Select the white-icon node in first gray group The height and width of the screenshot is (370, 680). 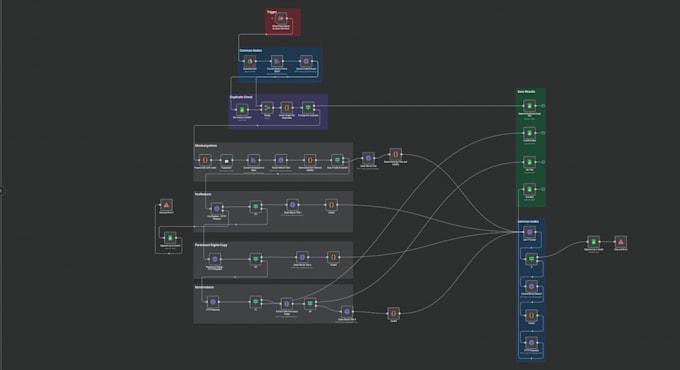[226, 160]
